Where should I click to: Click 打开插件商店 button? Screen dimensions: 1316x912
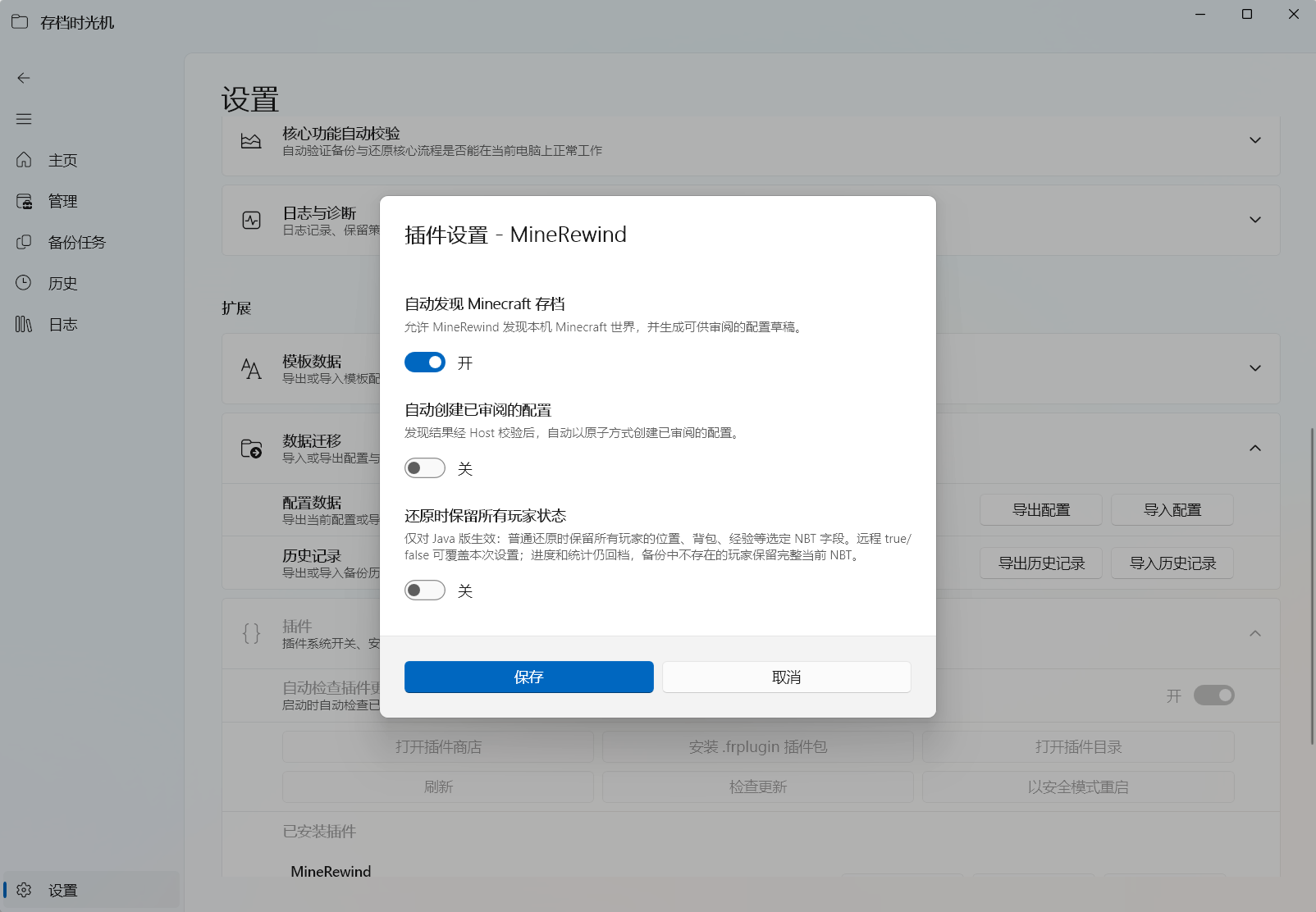(438, 747)
